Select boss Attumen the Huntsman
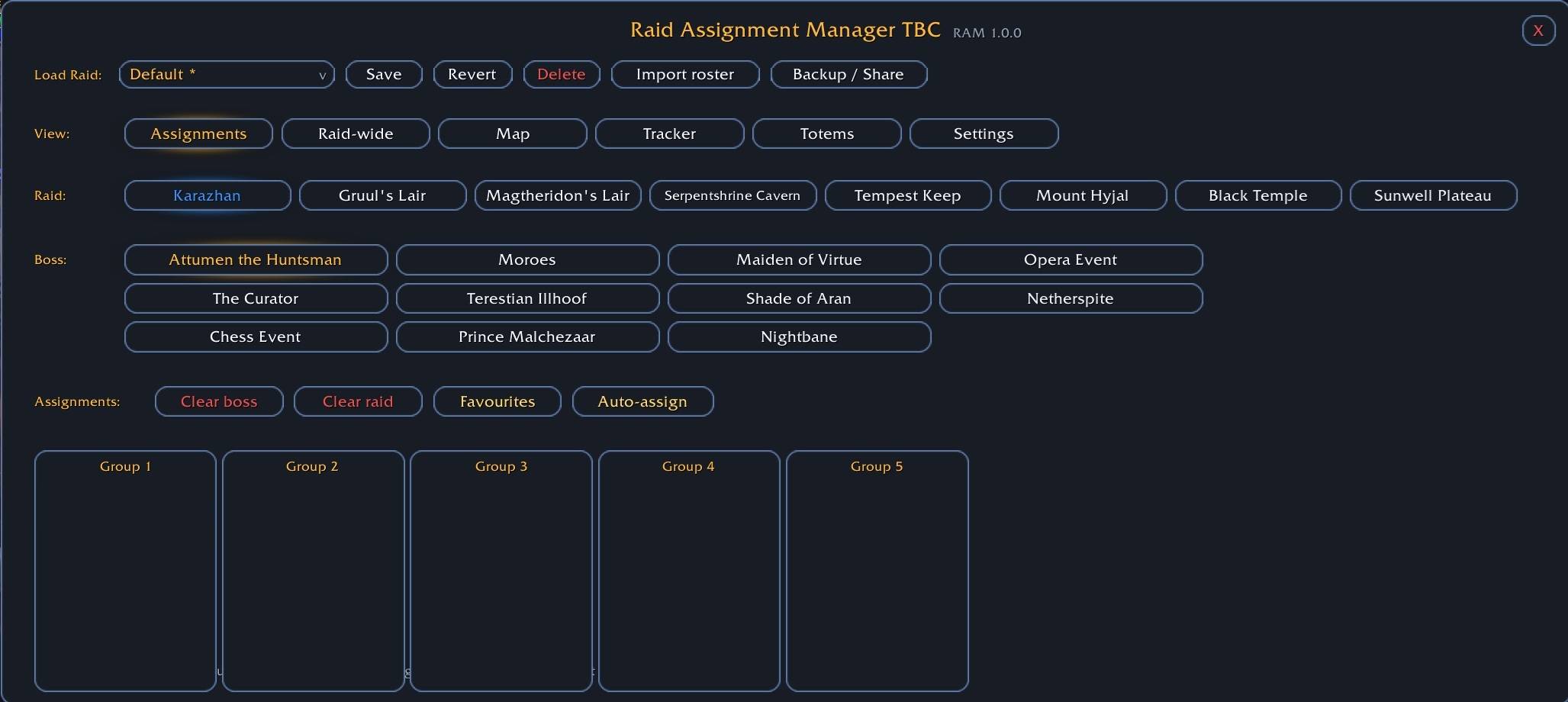 point(256,259)
